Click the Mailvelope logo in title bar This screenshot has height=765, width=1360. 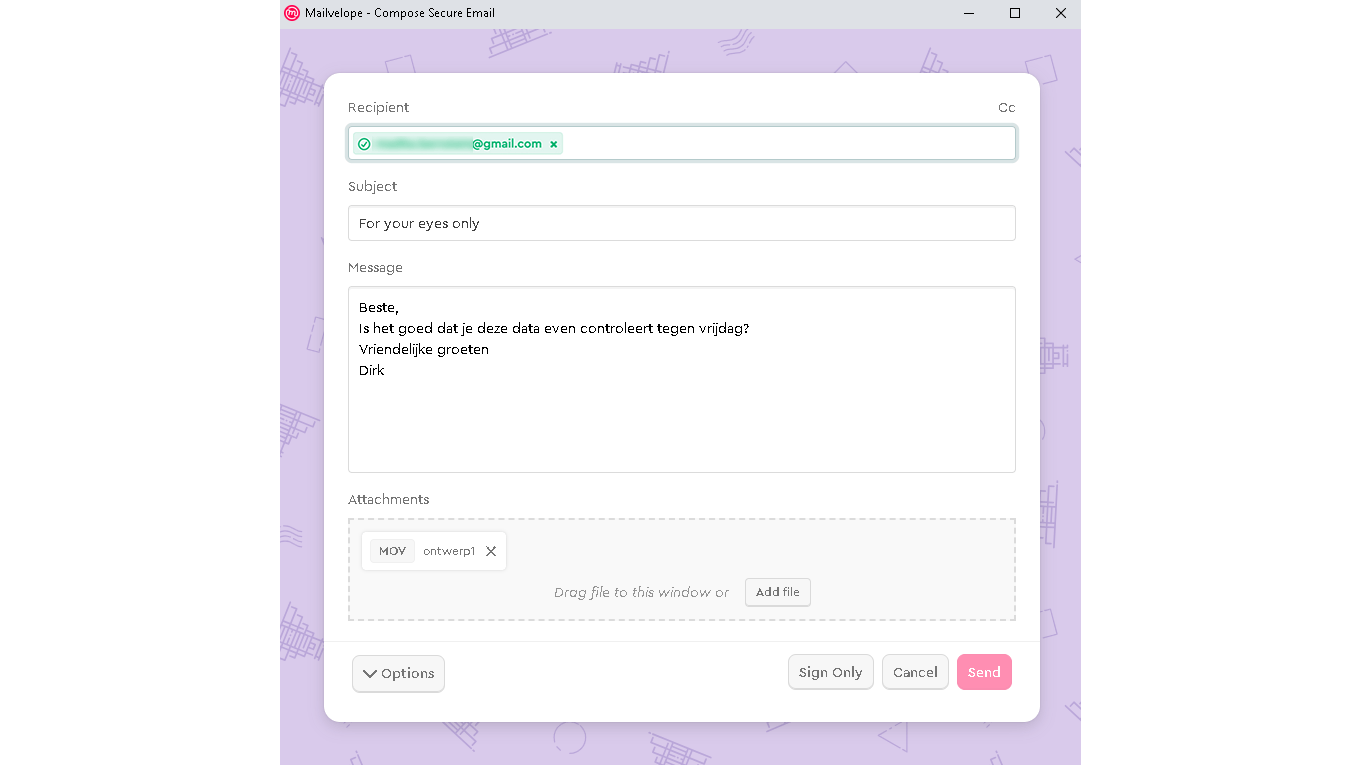pos(292,13)
